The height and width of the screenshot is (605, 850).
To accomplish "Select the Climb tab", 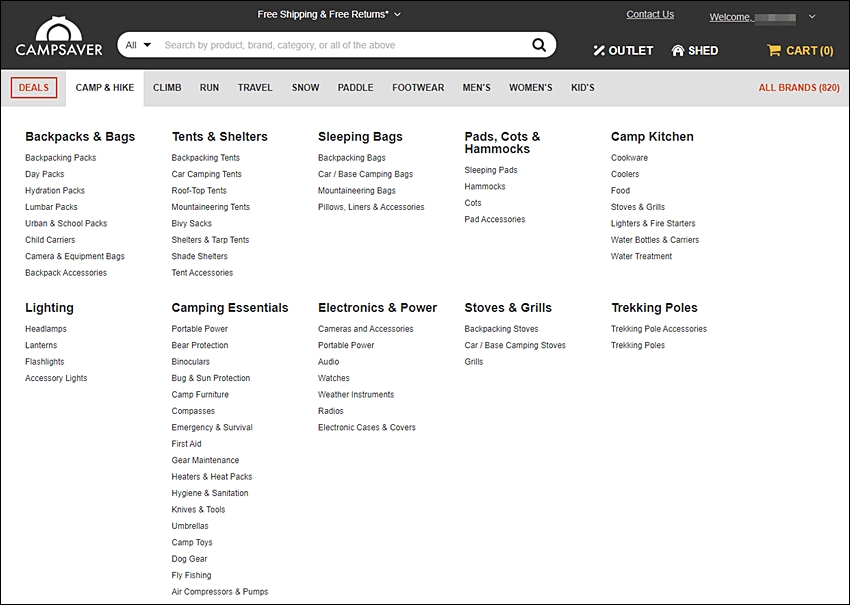I will pos(167,88).
